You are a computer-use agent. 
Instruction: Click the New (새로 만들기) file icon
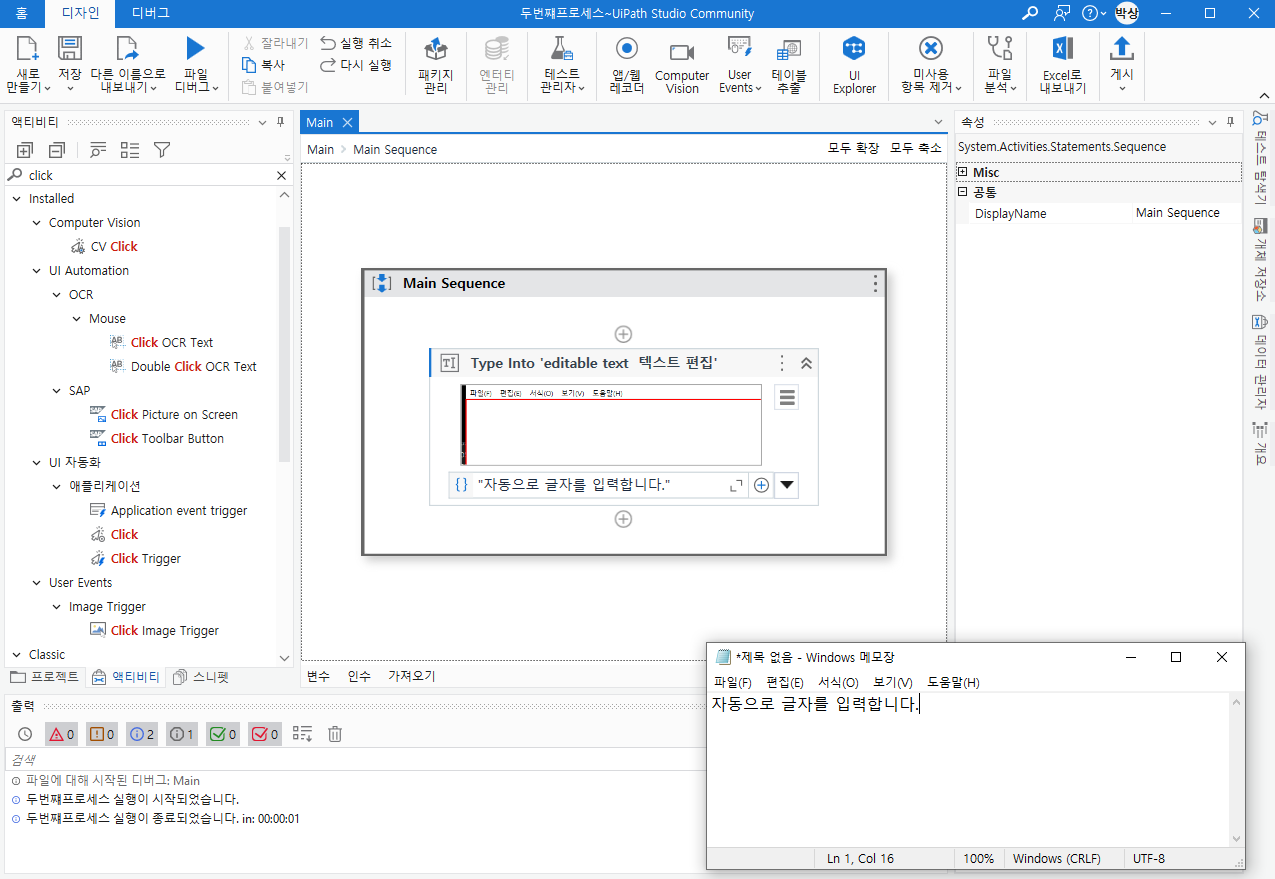27,48
